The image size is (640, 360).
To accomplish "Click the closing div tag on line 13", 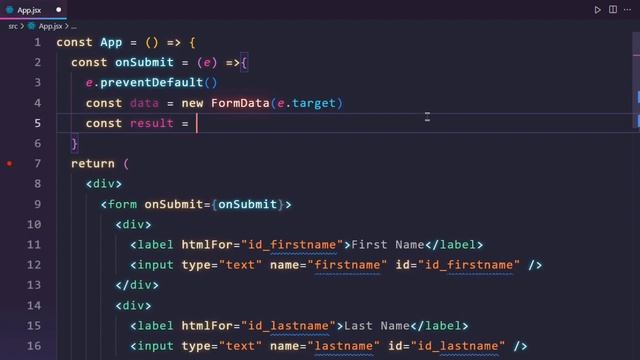I will [137, 285].
